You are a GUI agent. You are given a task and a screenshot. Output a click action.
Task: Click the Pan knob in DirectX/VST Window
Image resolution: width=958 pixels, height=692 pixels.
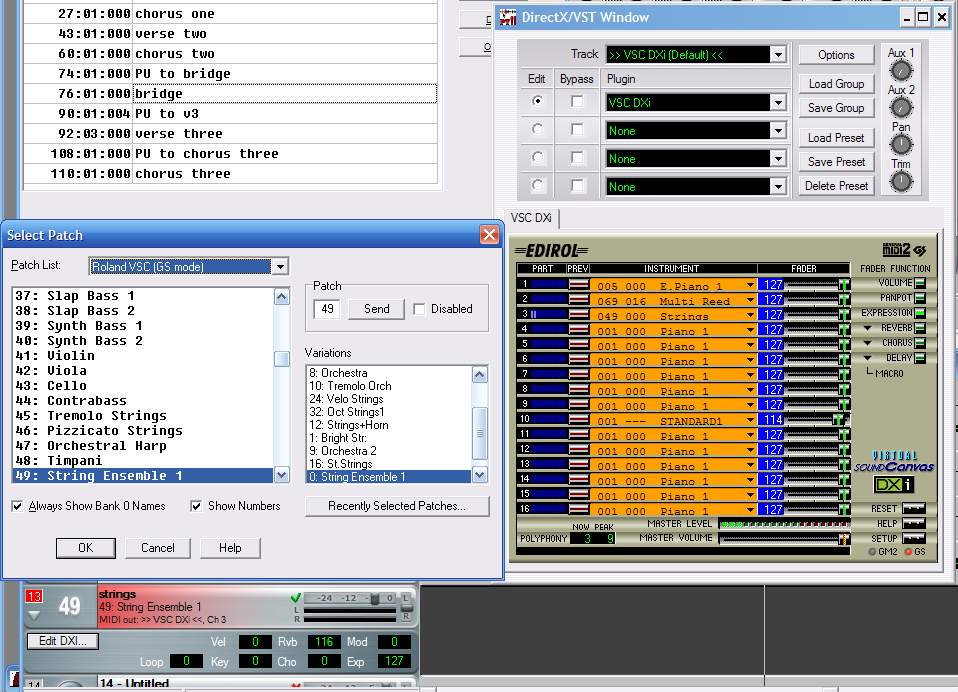click(901, 145)
